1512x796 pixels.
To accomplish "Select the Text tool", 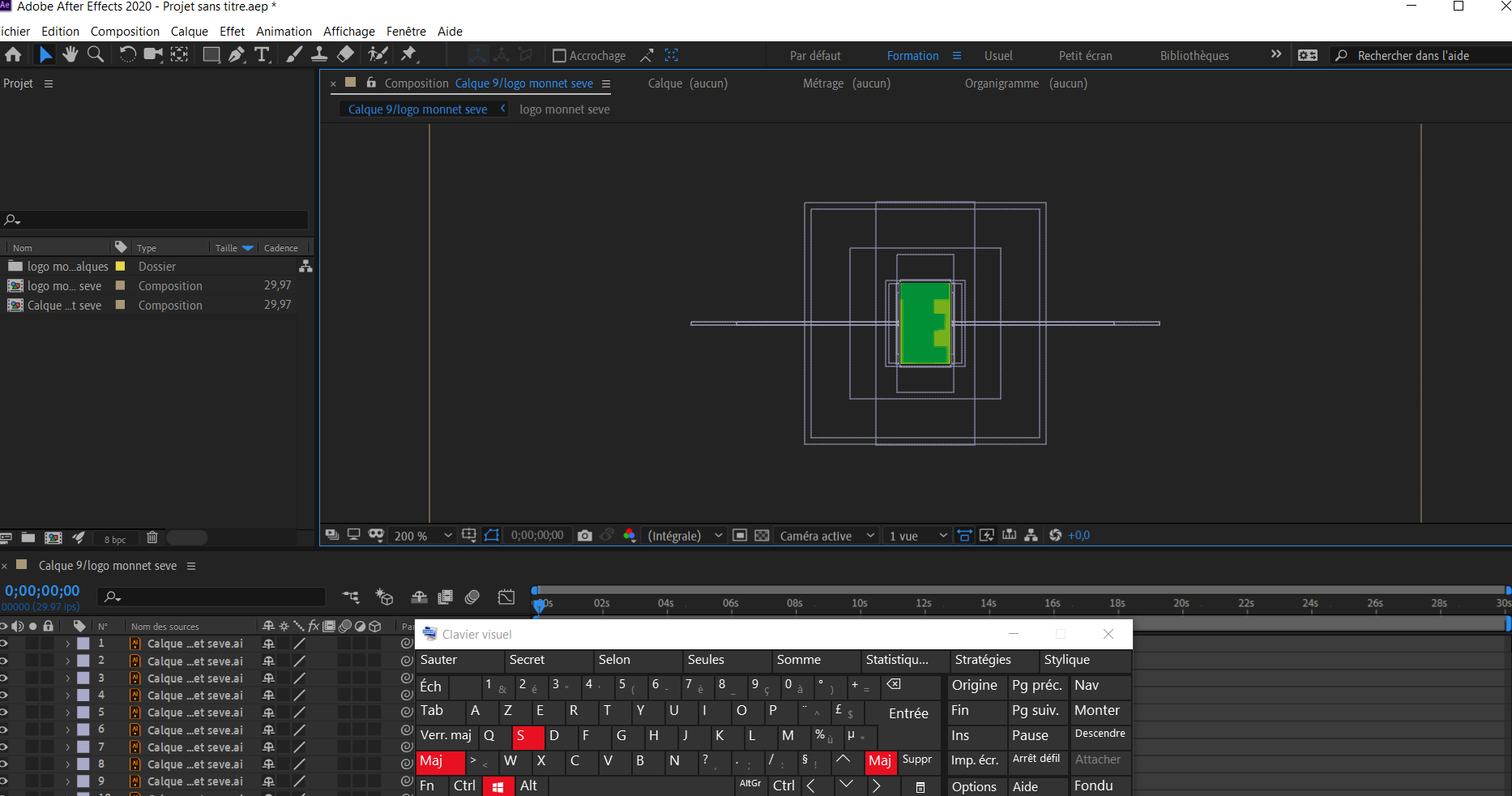I will 262,54.
